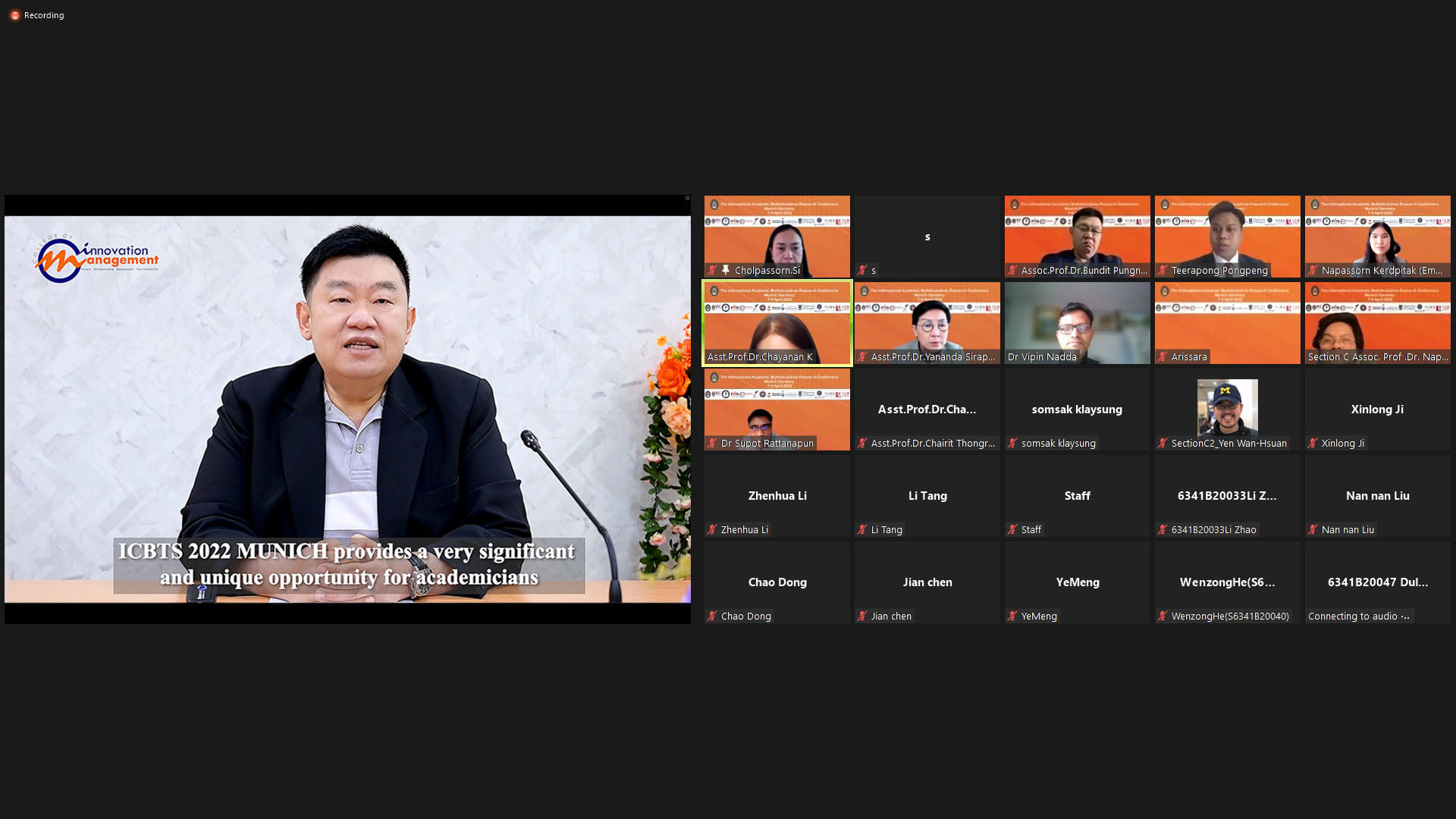Click the Recording label text
This screenshot has height=819, width=1456.
tap(44, 15)
